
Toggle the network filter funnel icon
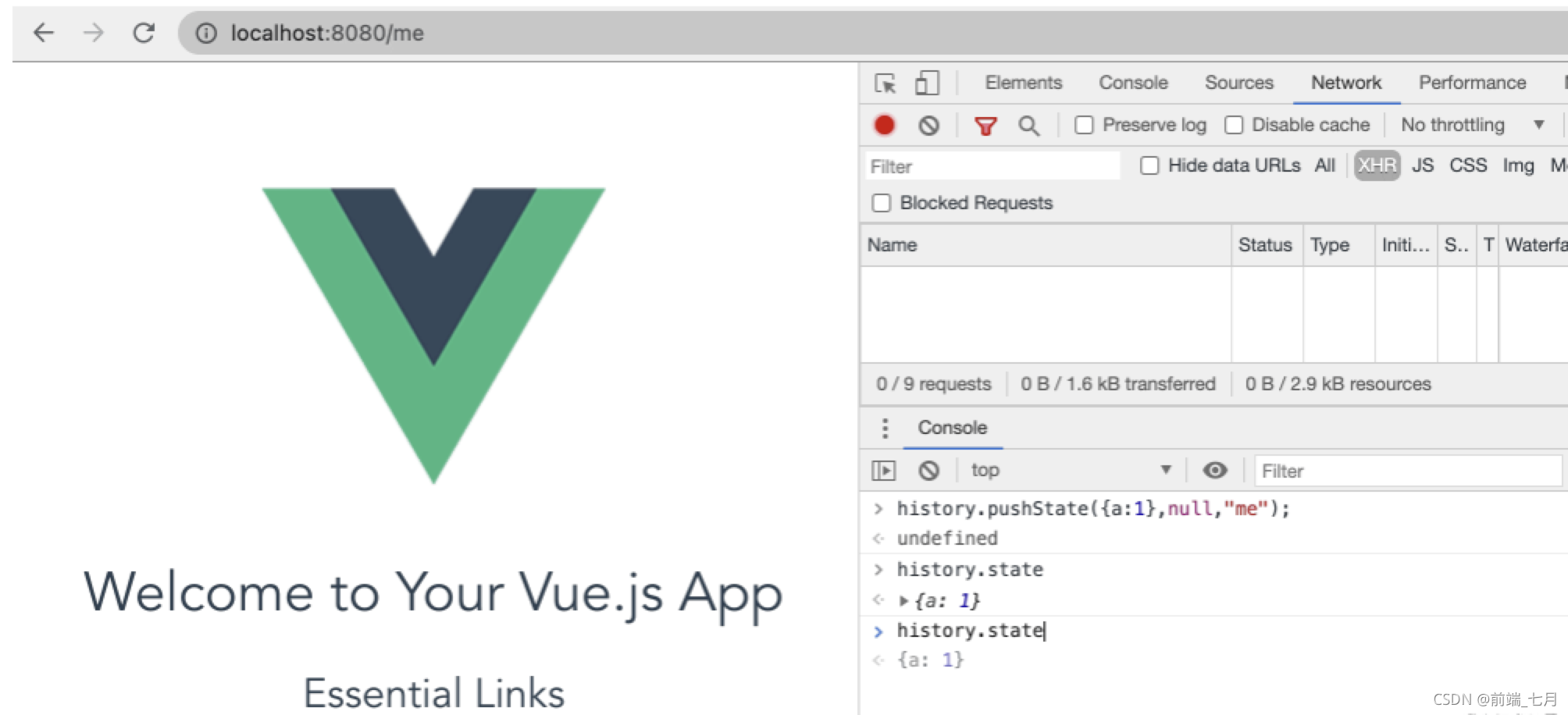[985, 126]
